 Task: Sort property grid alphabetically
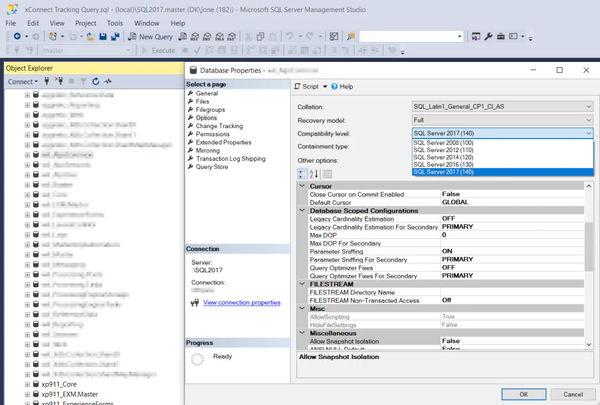click(314, 174)
